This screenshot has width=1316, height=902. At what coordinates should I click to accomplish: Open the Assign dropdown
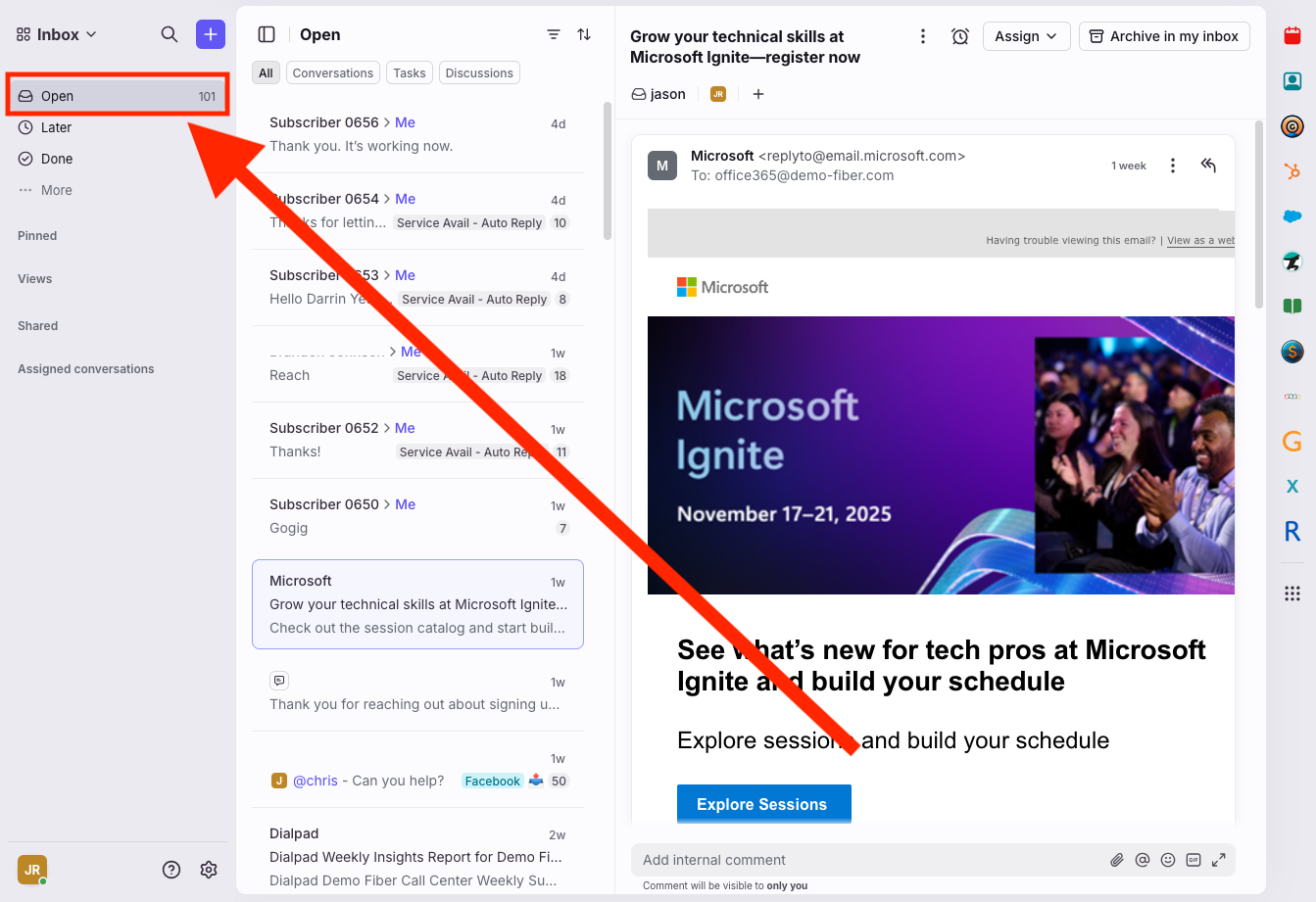click(1026, 36)
